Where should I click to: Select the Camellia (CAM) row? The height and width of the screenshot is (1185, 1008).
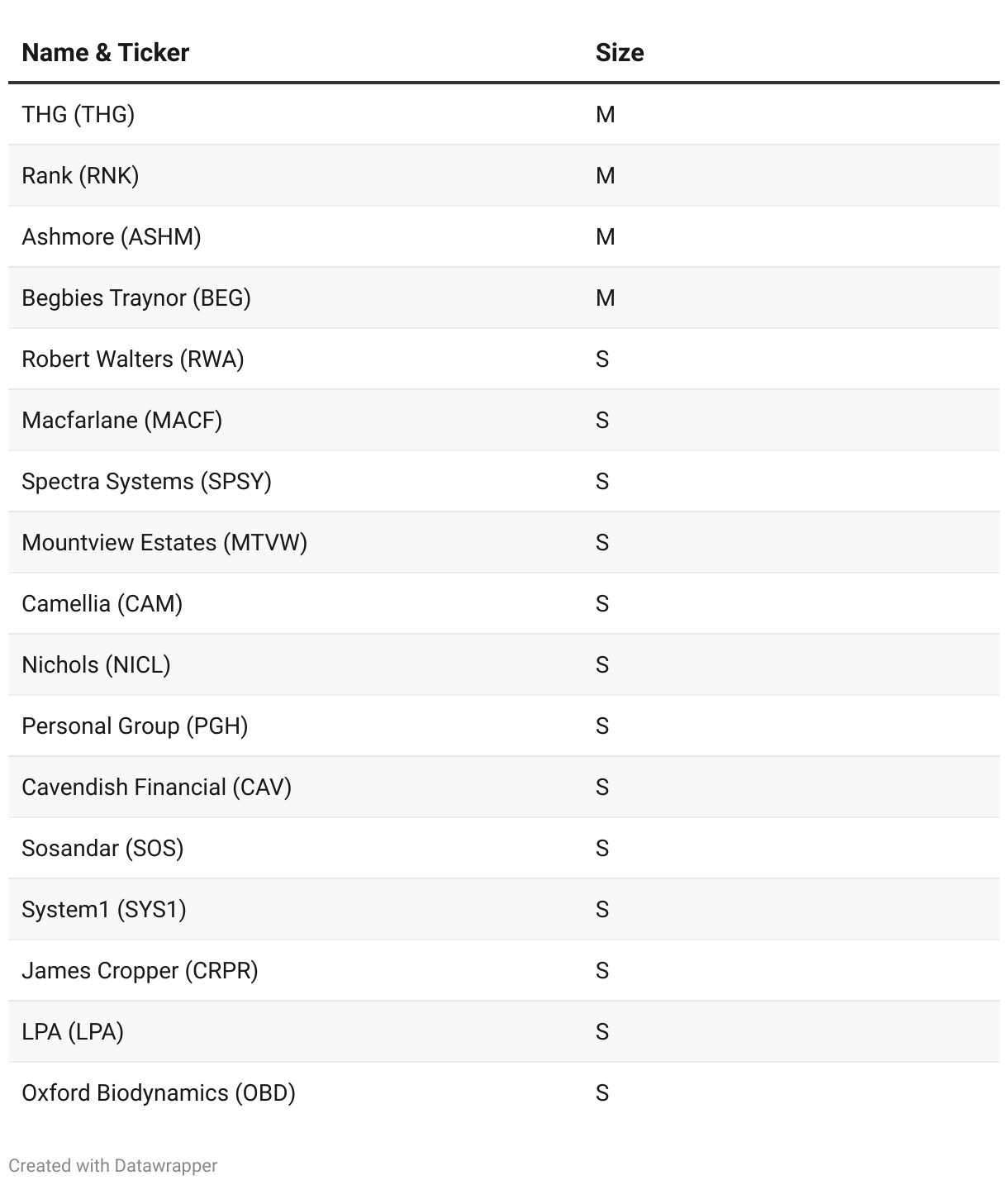(102, 603)
